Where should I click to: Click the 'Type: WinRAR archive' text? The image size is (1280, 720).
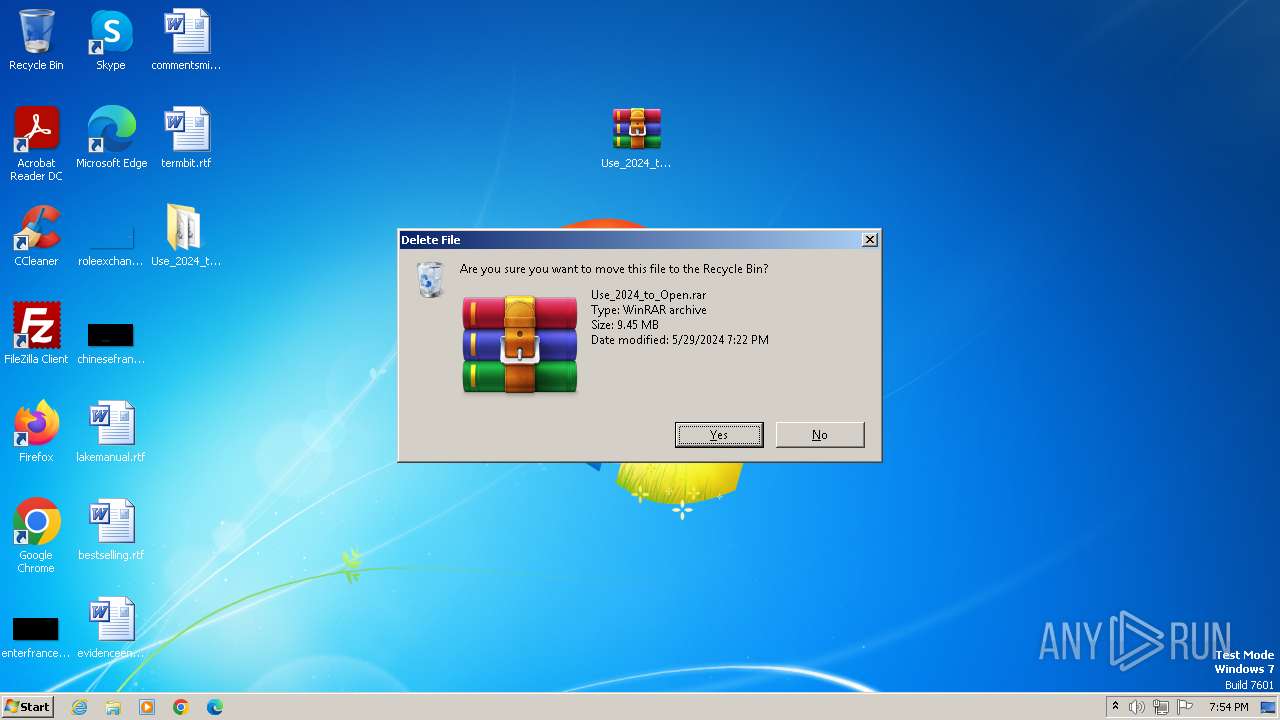tap(648, 310)
